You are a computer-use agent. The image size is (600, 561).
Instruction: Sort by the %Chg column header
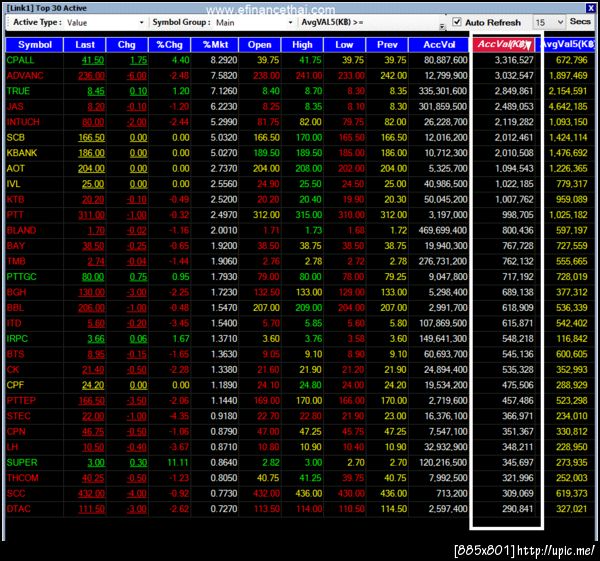click(x=169, y=45)
